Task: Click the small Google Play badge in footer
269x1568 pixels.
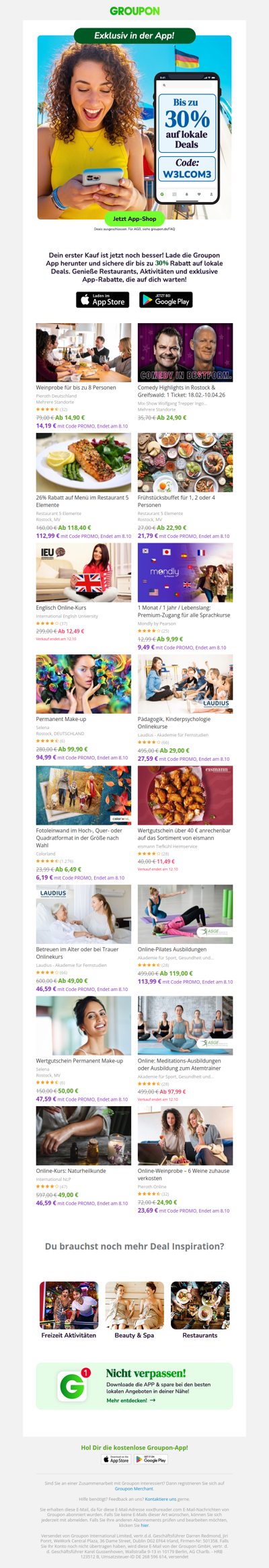Action: tap(151, 1460)
